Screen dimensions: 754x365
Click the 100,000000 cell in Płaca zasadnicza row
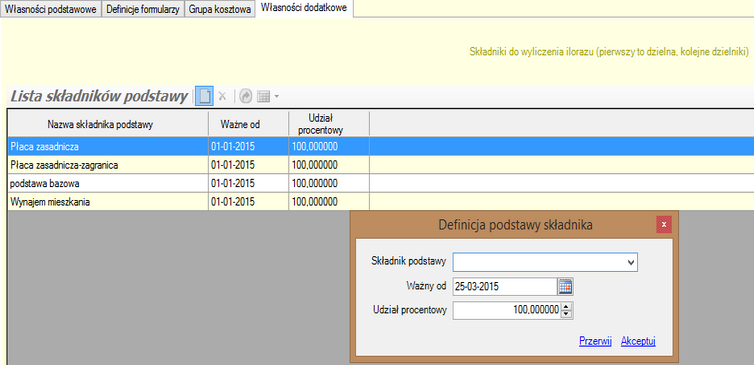[x=329, y=147]
